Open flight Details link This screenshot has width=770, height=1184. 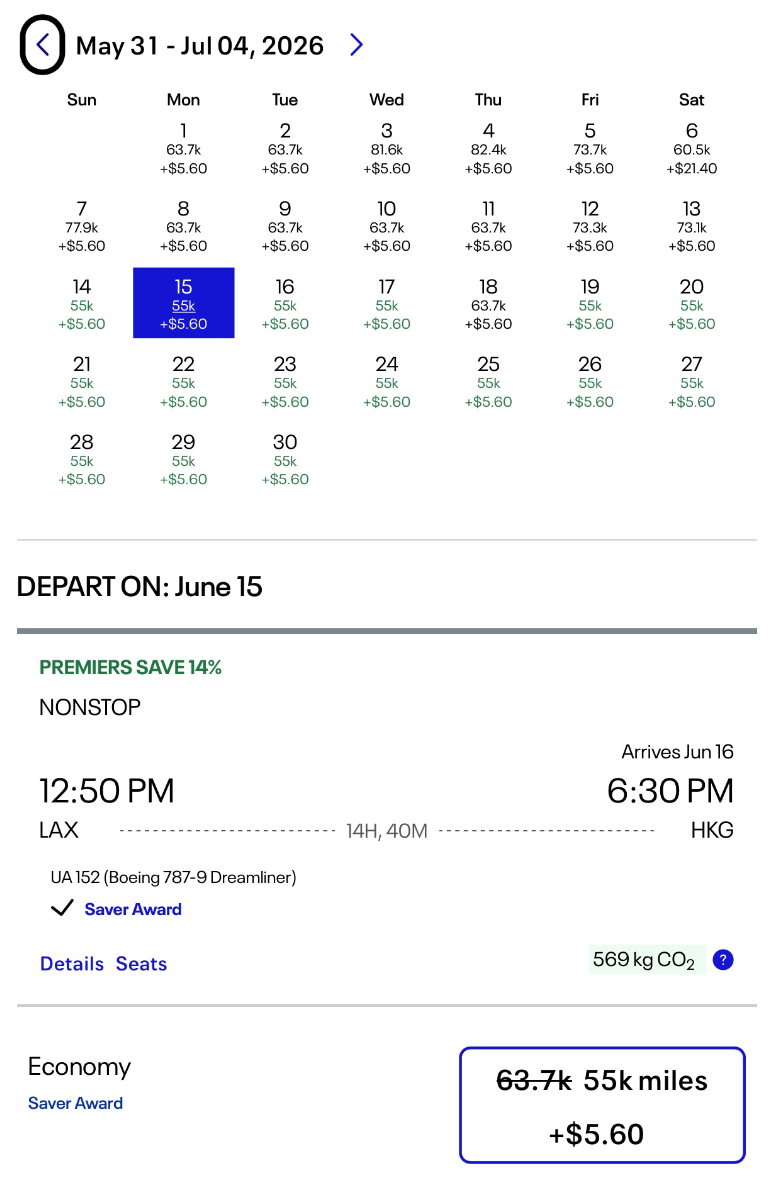point(72,964)
